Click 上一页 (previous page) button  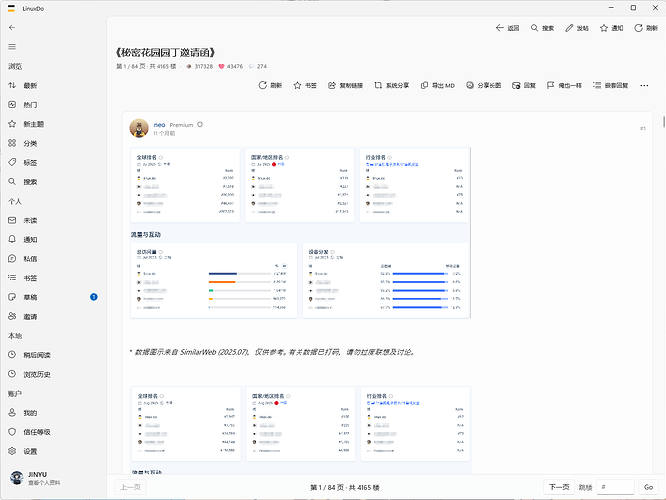[x=130, y=487]
